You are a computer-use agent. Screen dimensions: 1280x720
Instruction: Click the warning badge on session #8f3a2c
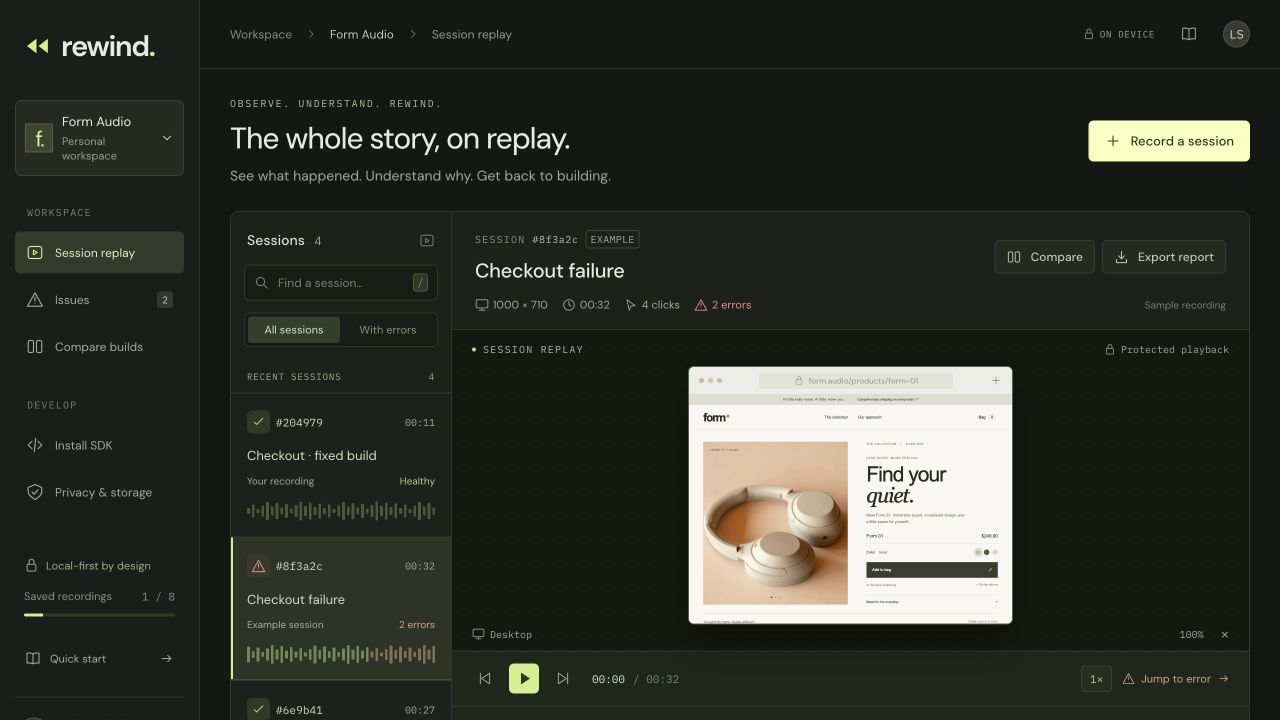point(258,566)
